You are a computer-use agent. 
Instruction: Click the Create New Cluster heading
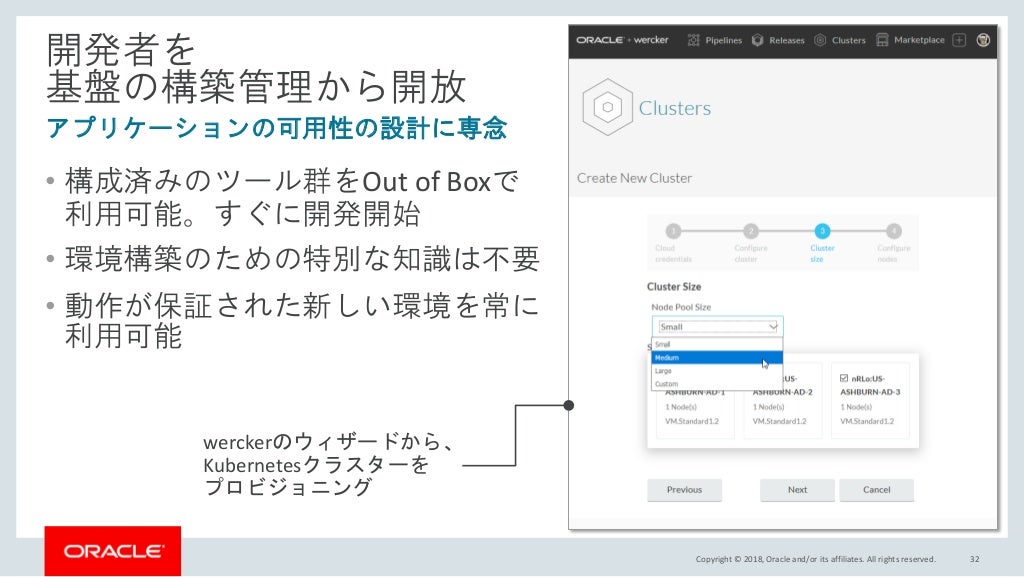634,178
